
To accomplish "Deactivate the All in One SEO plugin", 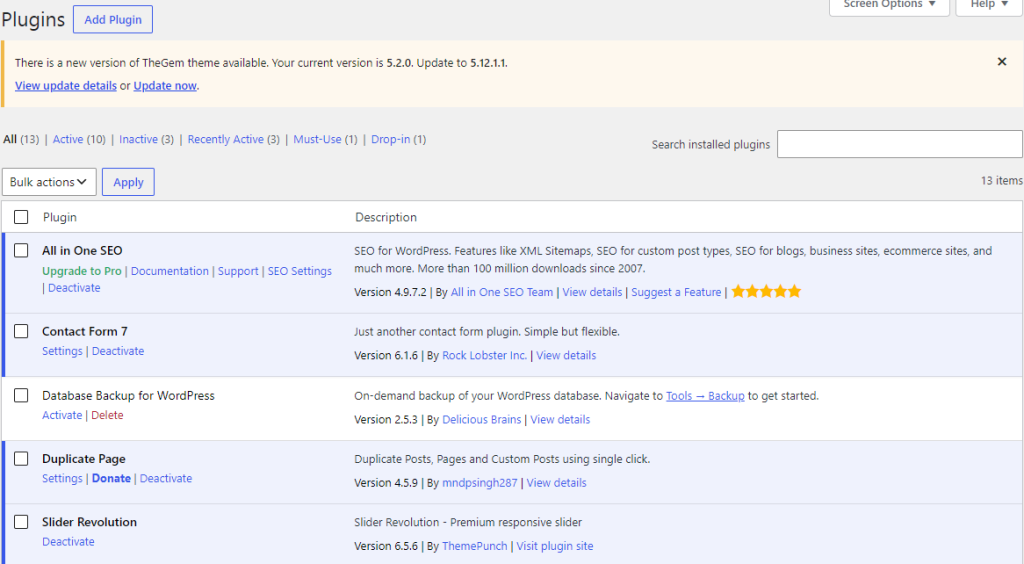I will (74, 288).
